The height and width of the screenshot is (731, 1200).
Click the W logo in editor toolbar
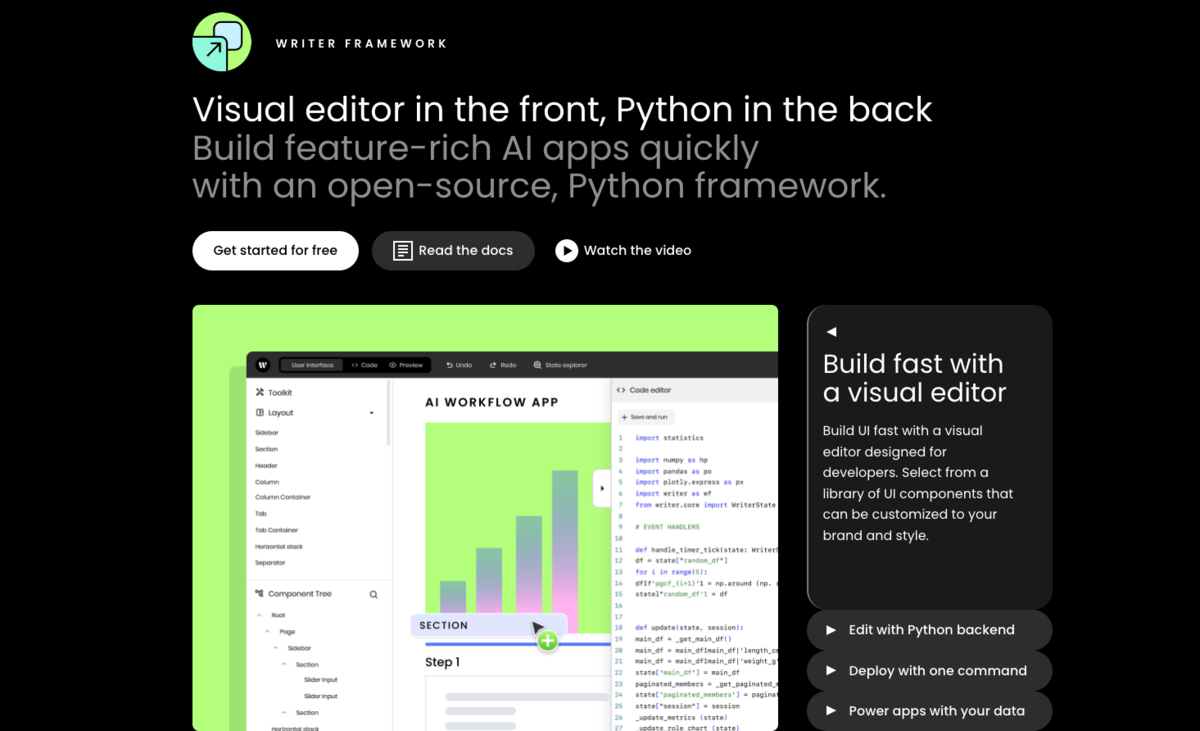click(x=262, y=365)
